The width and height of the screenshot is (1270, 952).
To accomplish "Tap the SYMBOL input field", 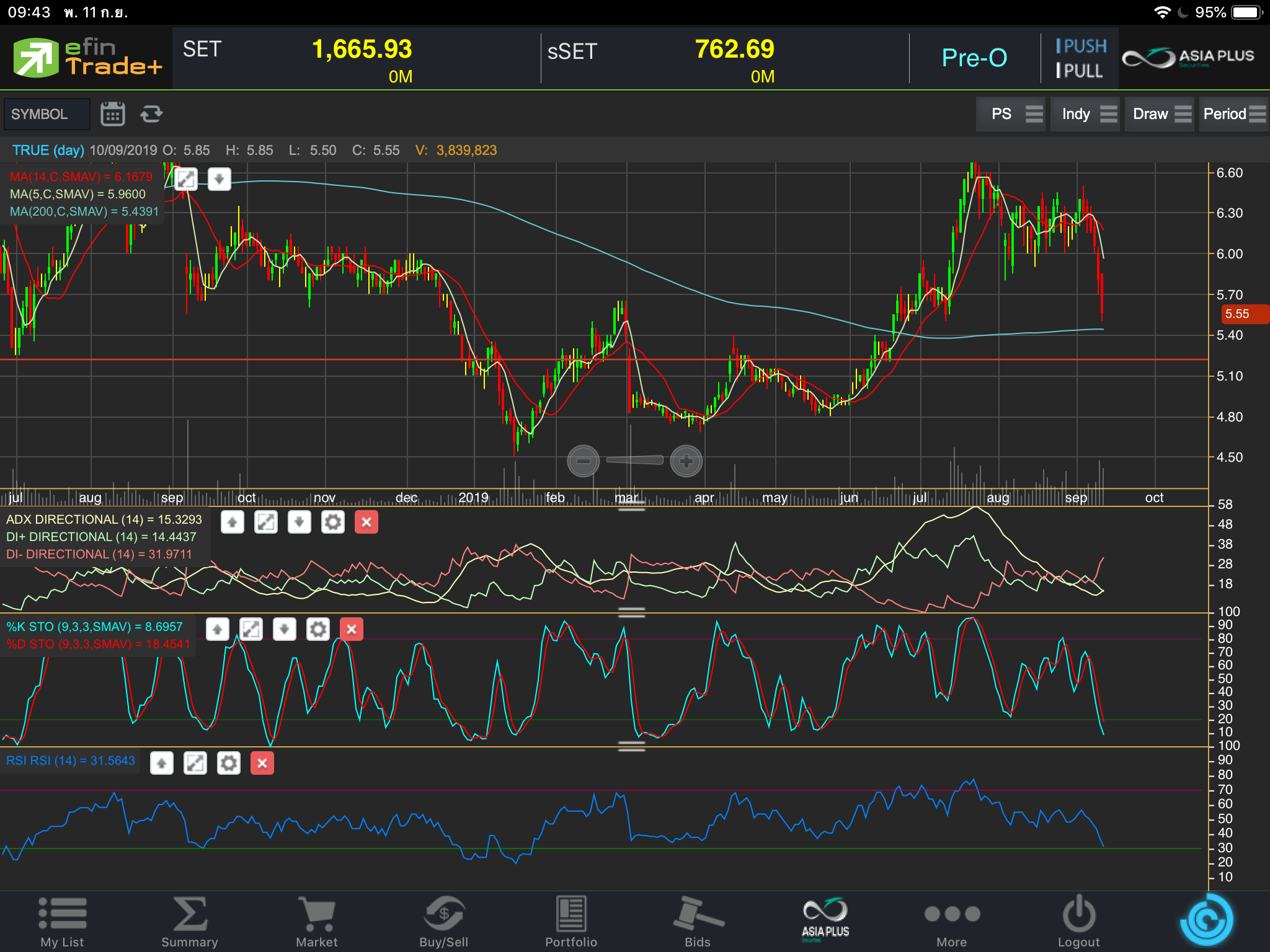I will (47, 114).
